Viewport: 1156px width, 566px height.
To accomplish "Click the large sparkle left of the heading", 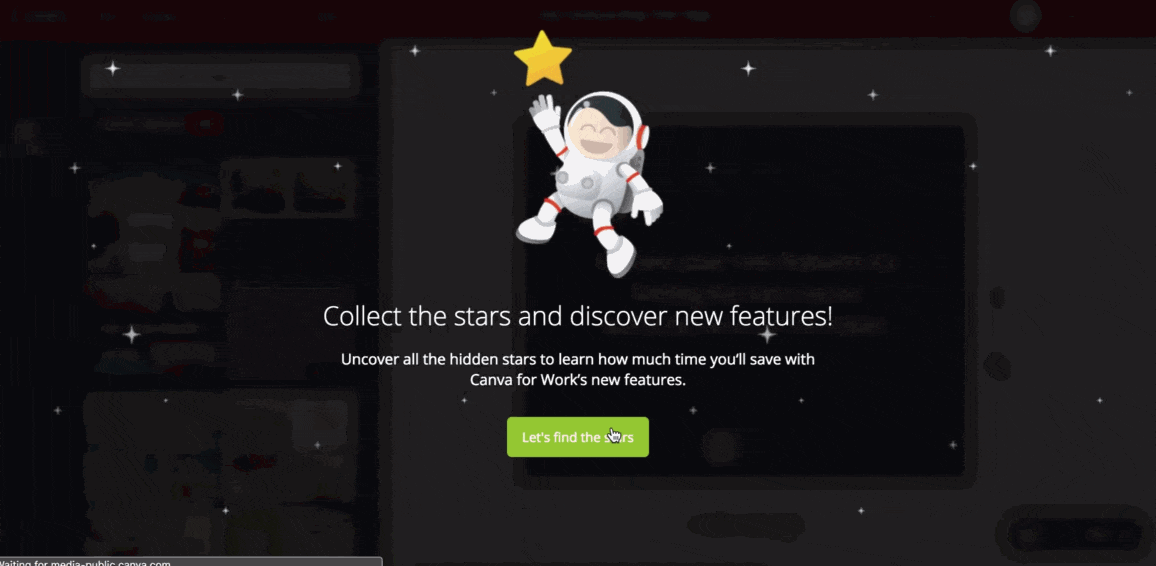I will tap(131, 335).
